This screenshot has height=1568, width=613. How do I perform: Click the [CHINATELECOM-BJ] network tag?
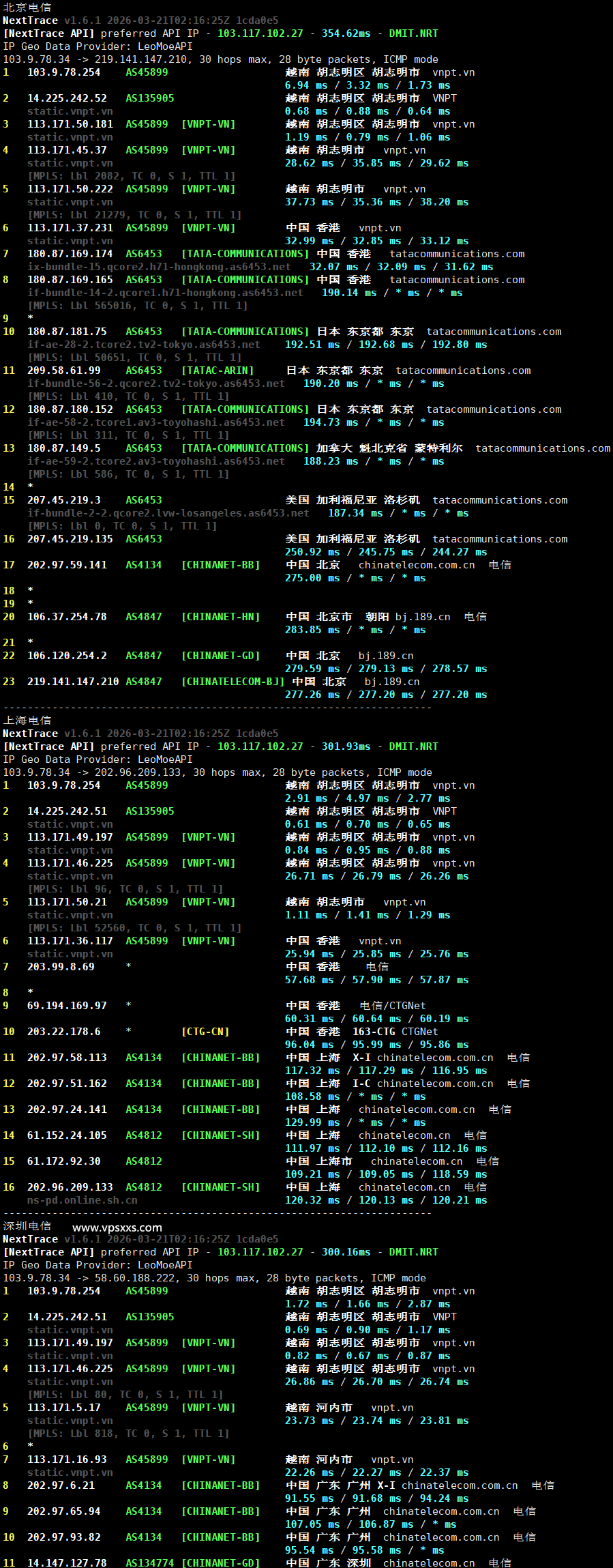click(233, 682)
